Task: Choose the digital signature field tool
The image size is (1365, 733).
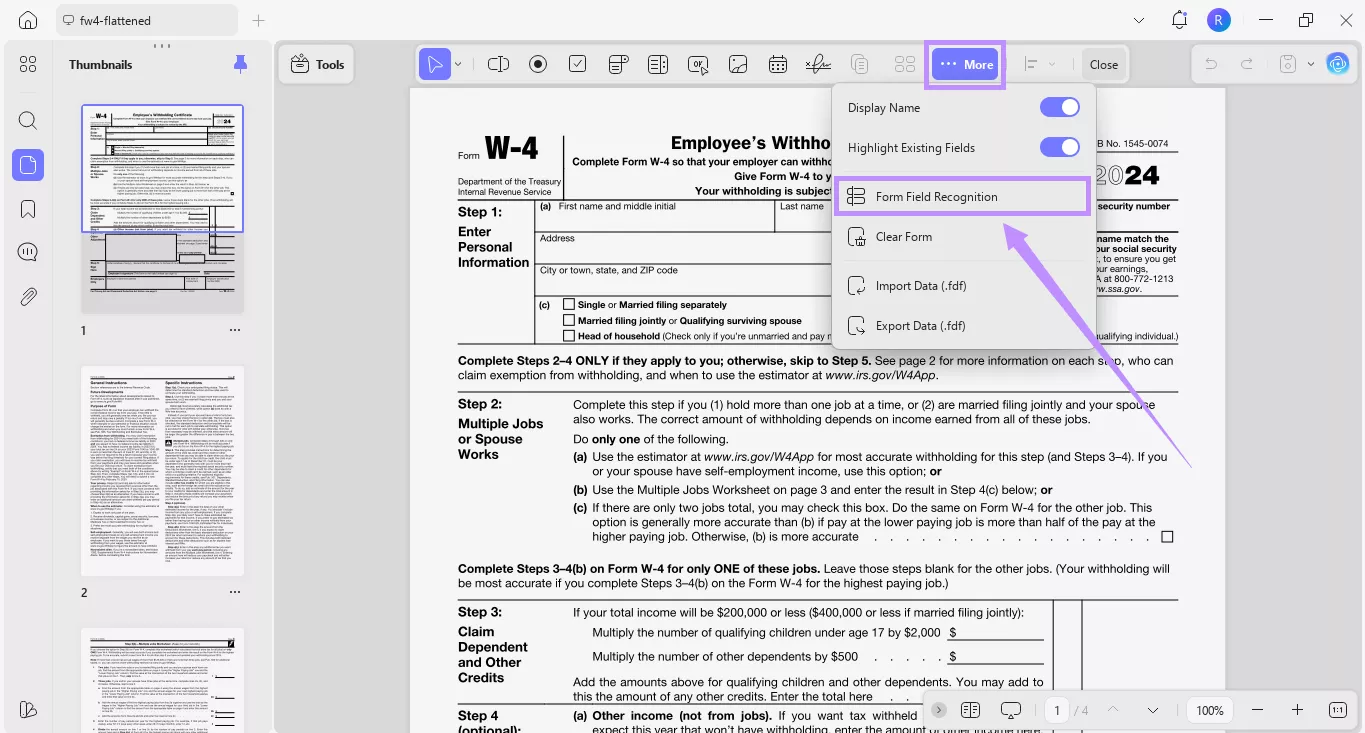Action: pos(818,64)
